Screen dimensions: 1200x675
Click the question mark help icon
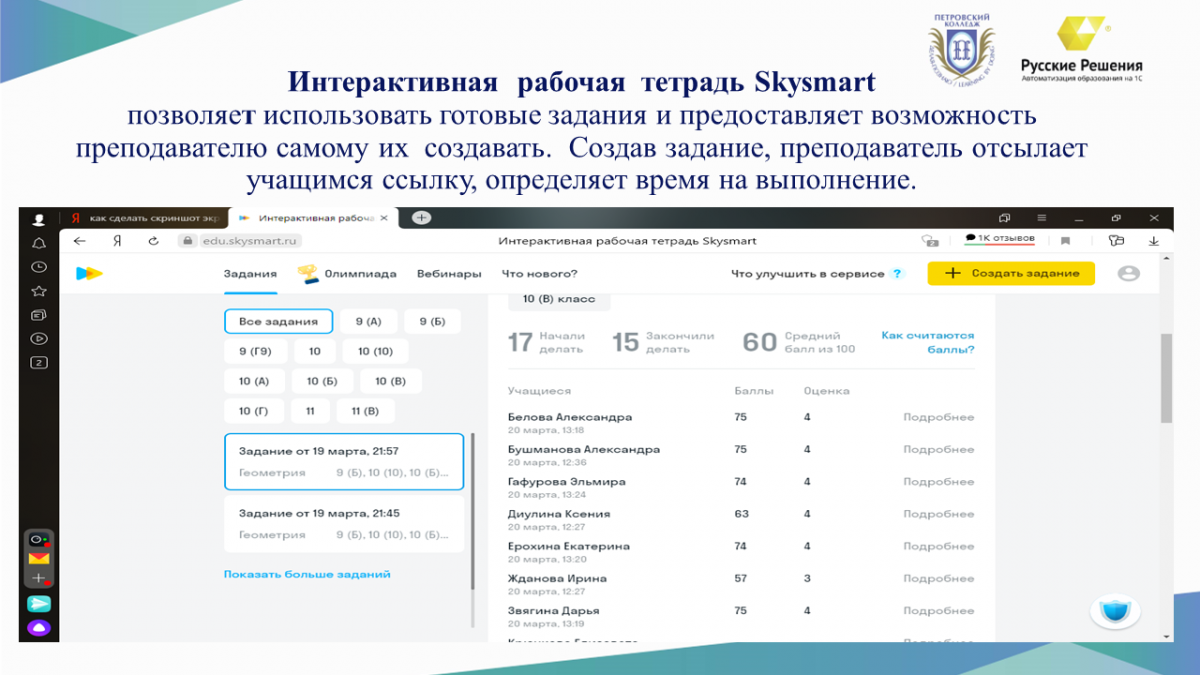pyautogui.click(x=897, y=274)
